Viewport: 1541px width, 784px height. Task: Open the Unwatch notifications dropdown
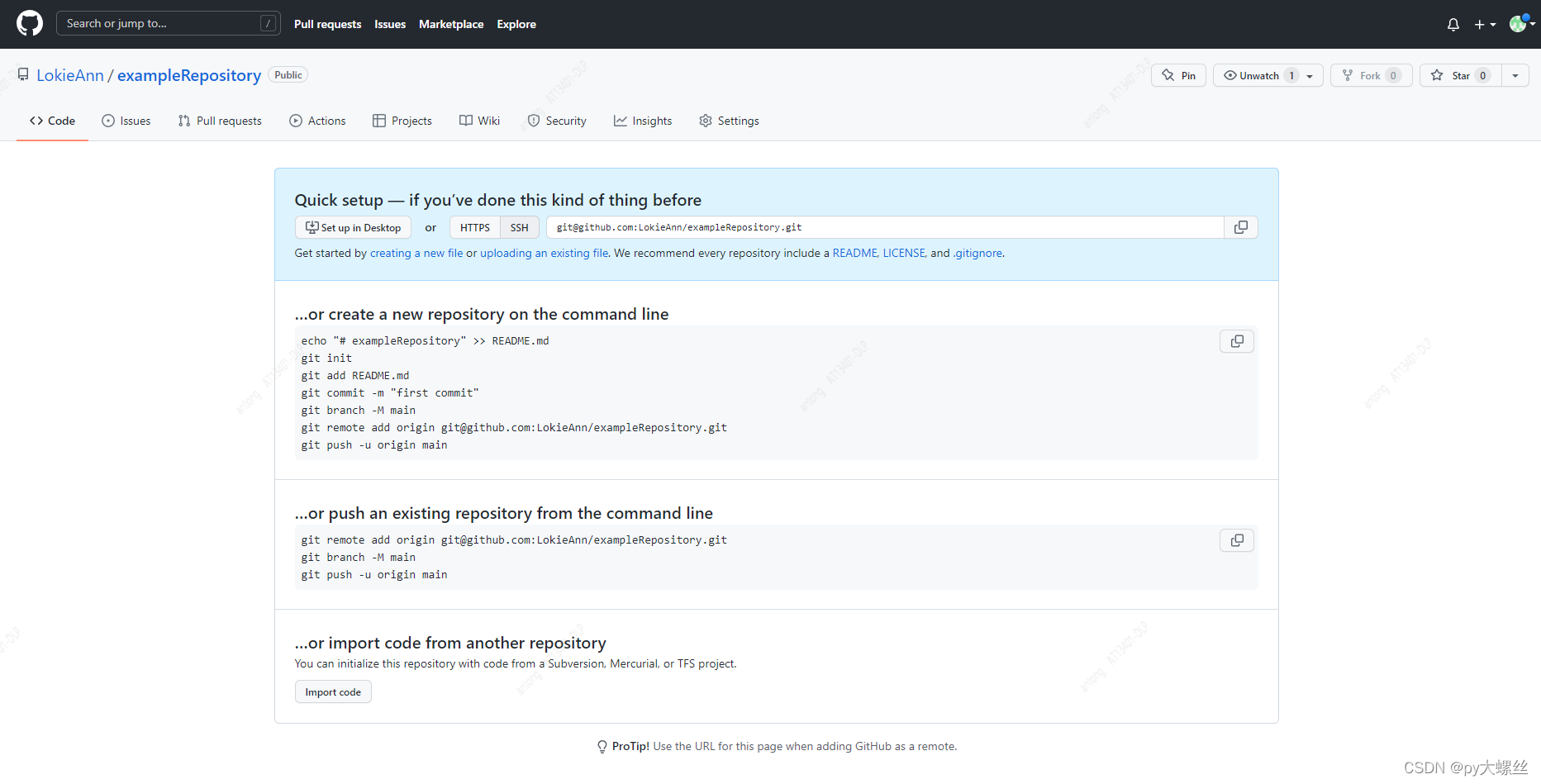[1268, 75]
